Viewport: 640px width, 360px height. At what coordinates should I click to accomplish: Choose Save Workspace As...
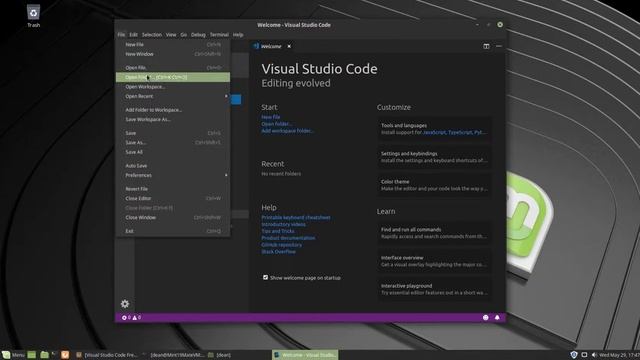pyautogui.click(x=173, y=120)
